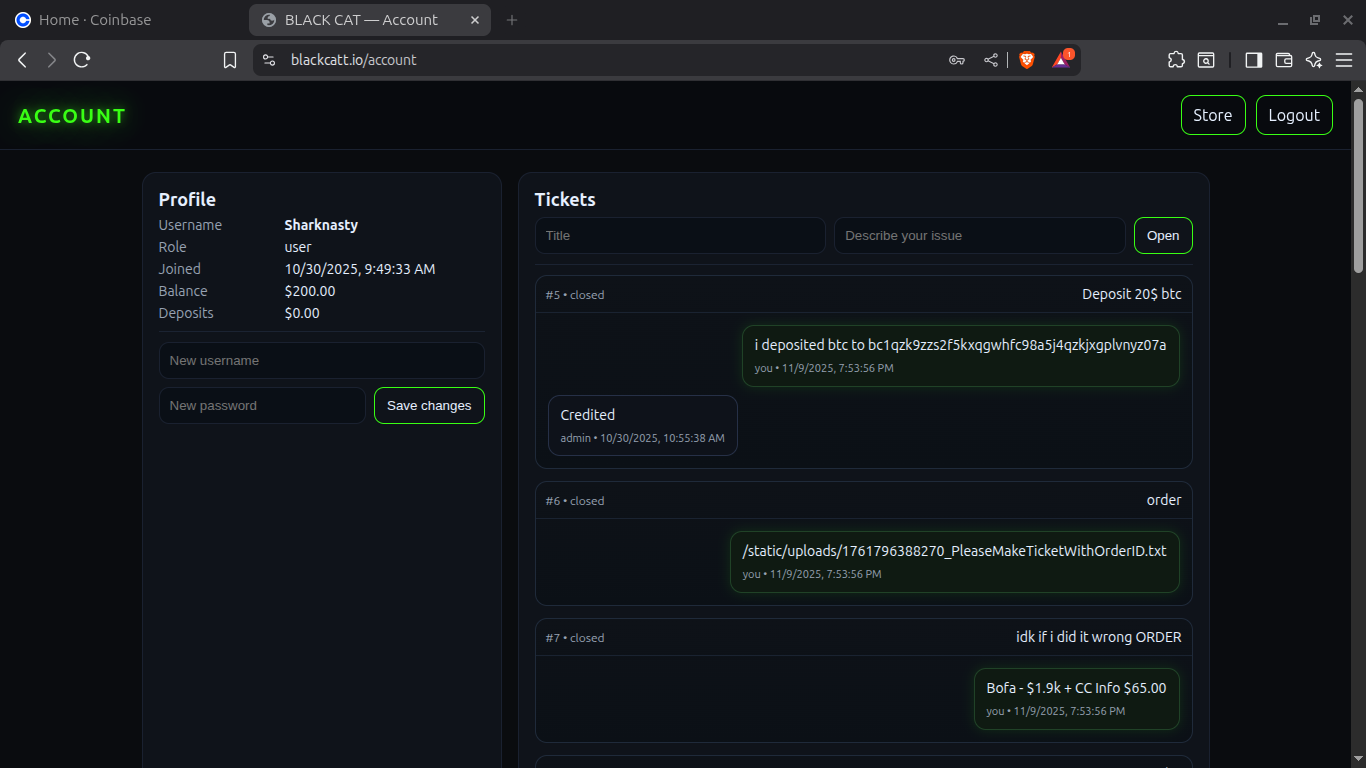Open site information icon in address bar

click(x=268, y=60)
